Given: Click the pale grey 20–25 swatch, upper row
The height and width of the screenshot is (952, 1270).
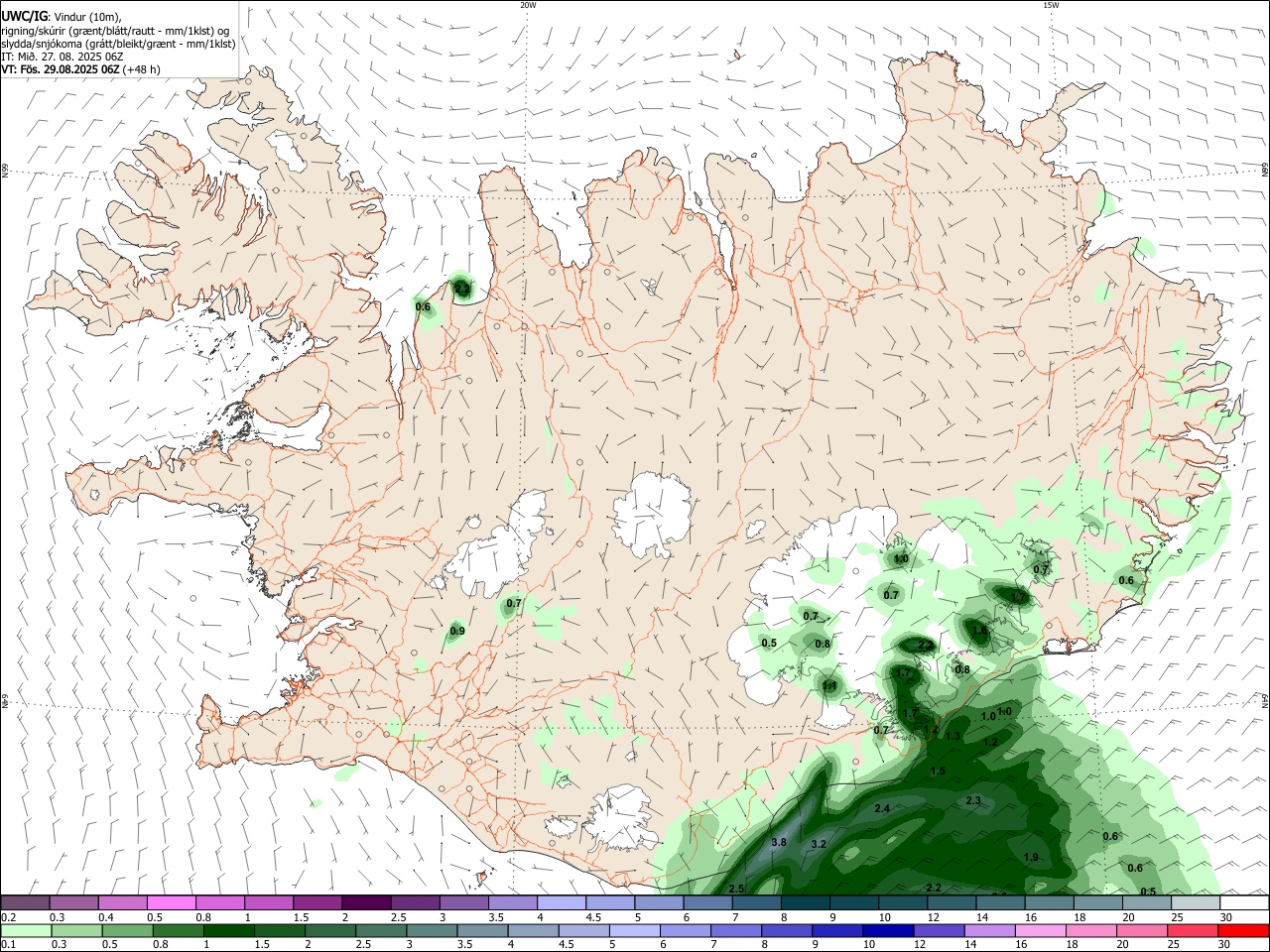Looking at the screenshot, I should 1196,902.
